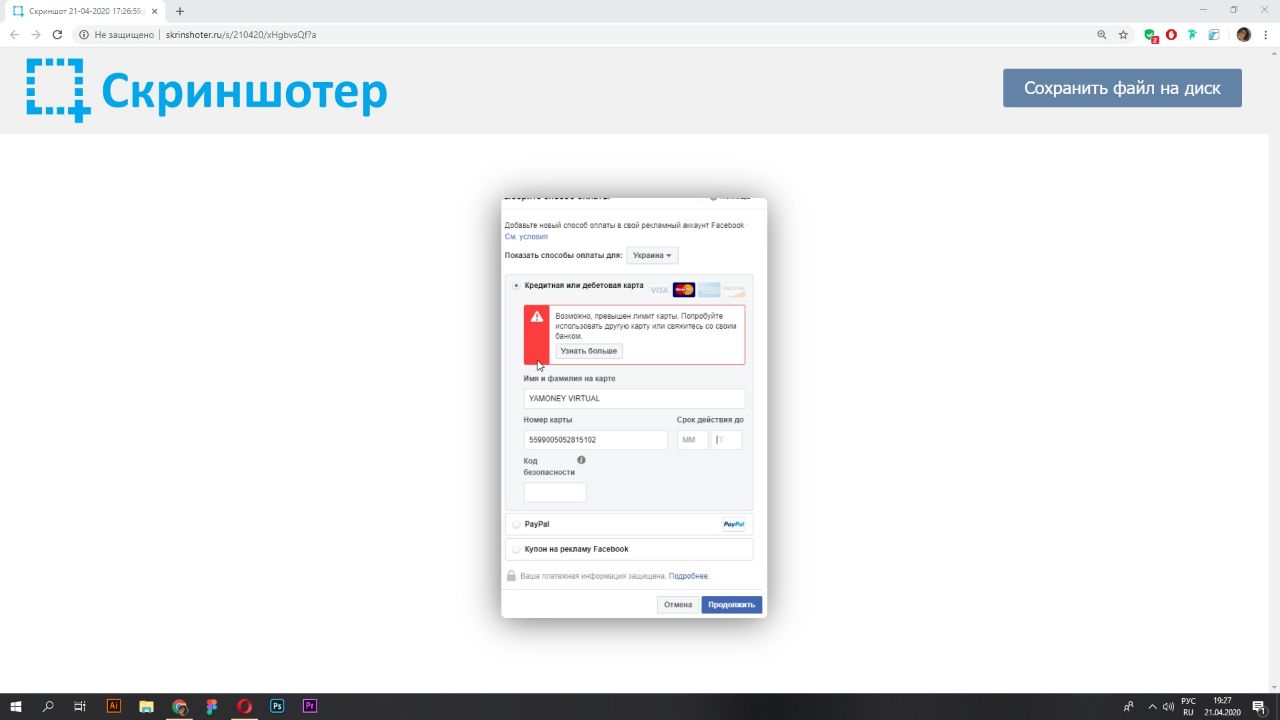Launch Premiere Pro from taskbar
Screen dimensions: 1280x720
tap(310, 706)
